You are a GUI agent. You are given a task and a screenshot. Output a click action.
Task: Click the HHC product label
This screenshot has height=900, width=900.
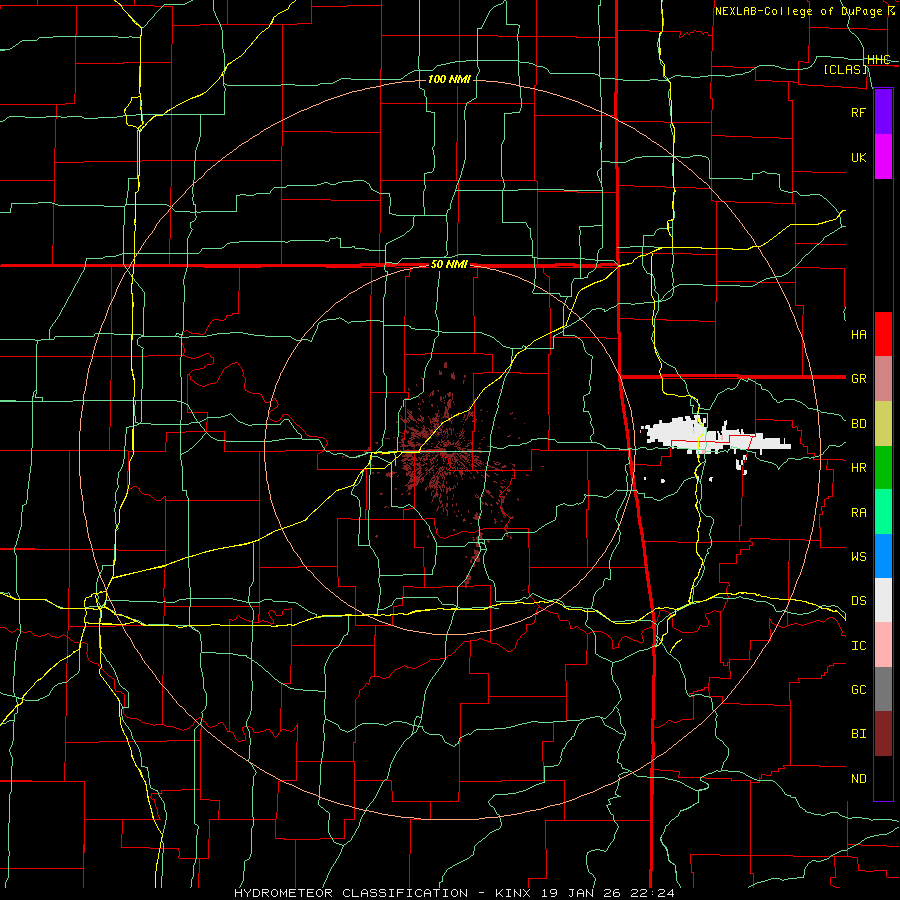(879, 60)
